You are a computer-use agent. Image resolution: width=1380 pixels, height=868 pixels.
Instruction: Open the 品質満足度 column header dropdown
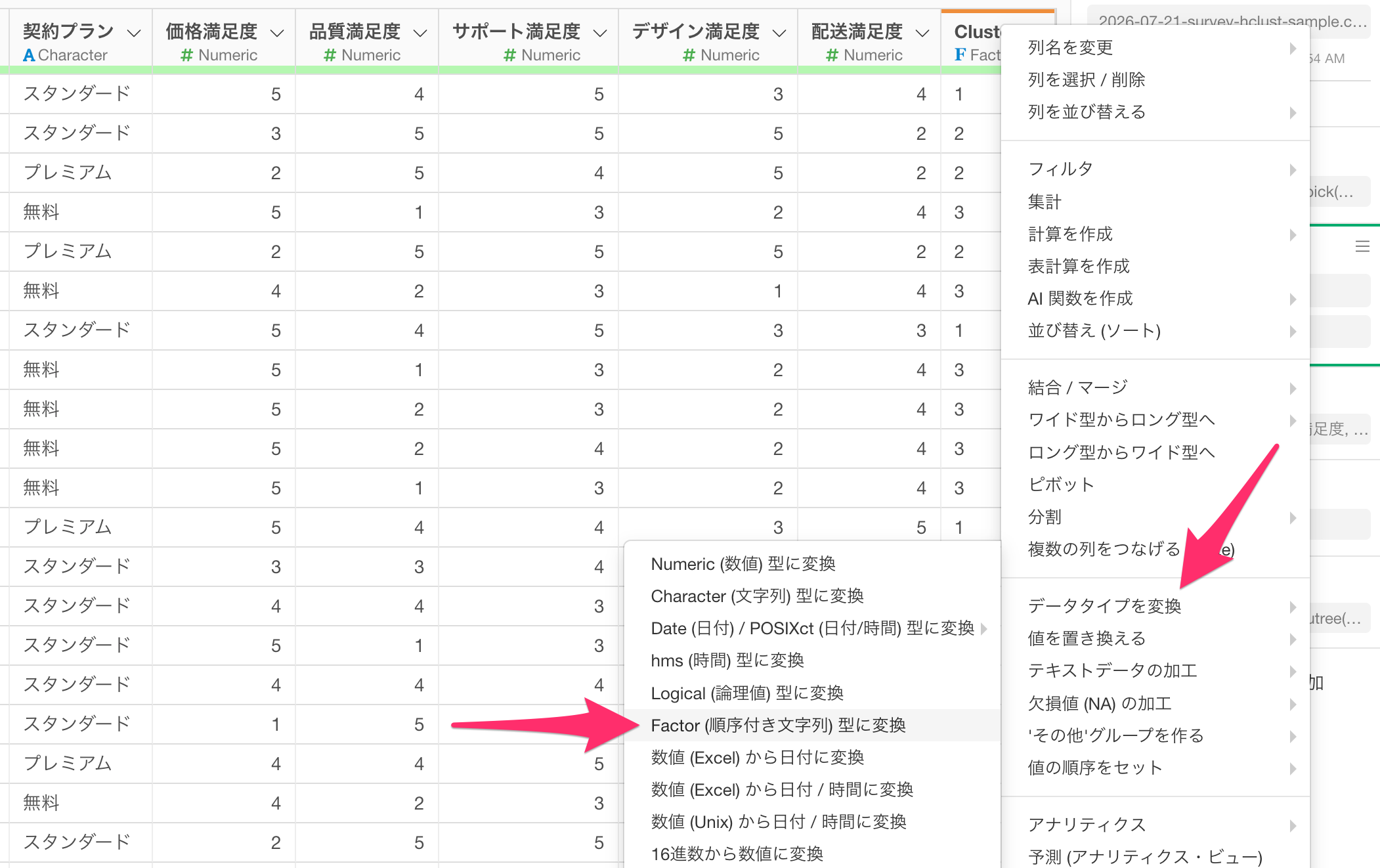pyautogui.click(x=420, y=33)
